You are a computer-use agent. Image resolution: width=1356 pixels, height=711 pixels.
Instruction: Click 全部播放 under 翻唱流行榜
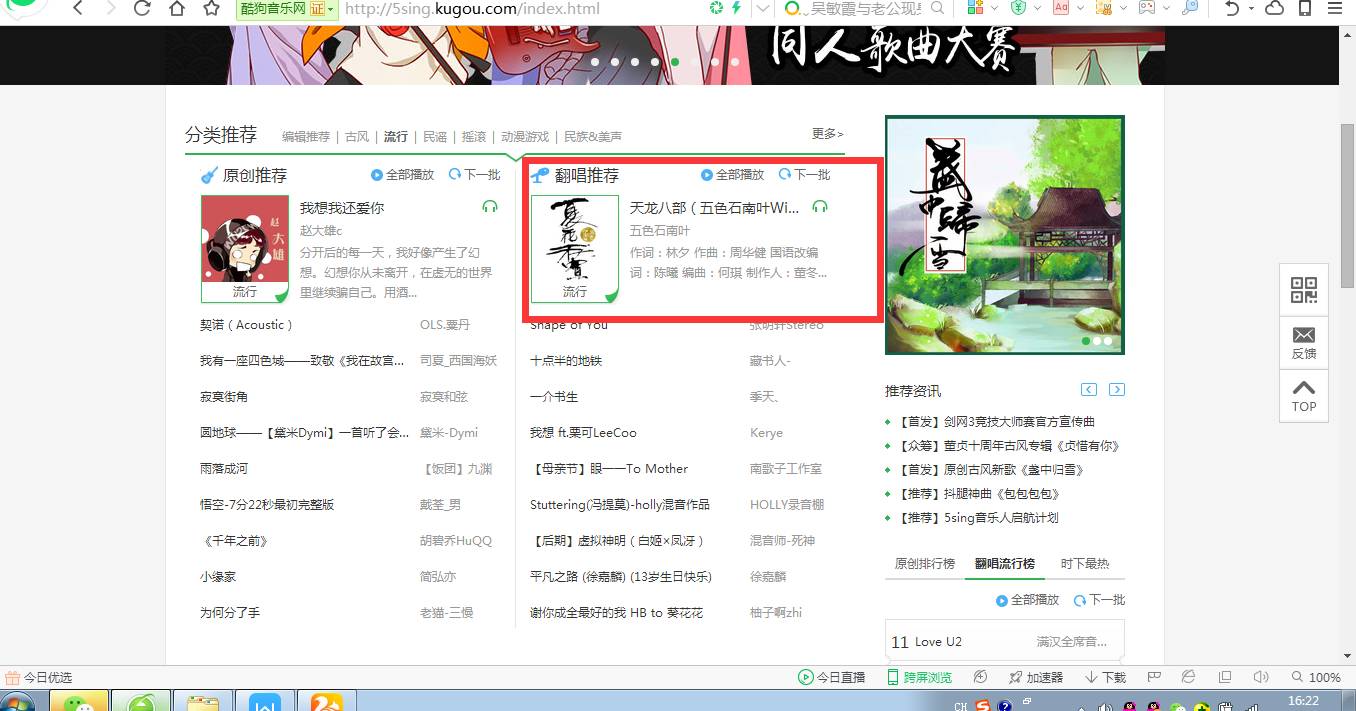[x=1027, y=600]
